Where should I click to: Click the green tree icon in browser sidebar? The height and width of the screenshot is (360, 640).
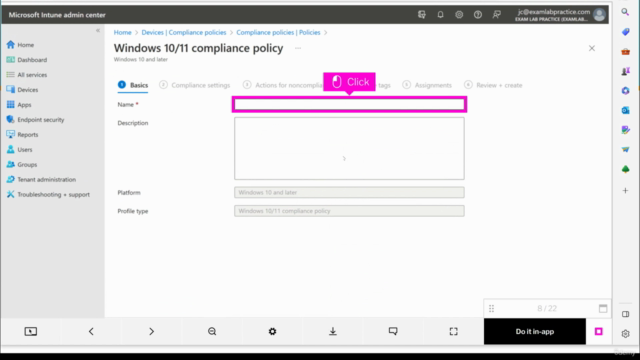pyautogui.click(x=625, y=169)
